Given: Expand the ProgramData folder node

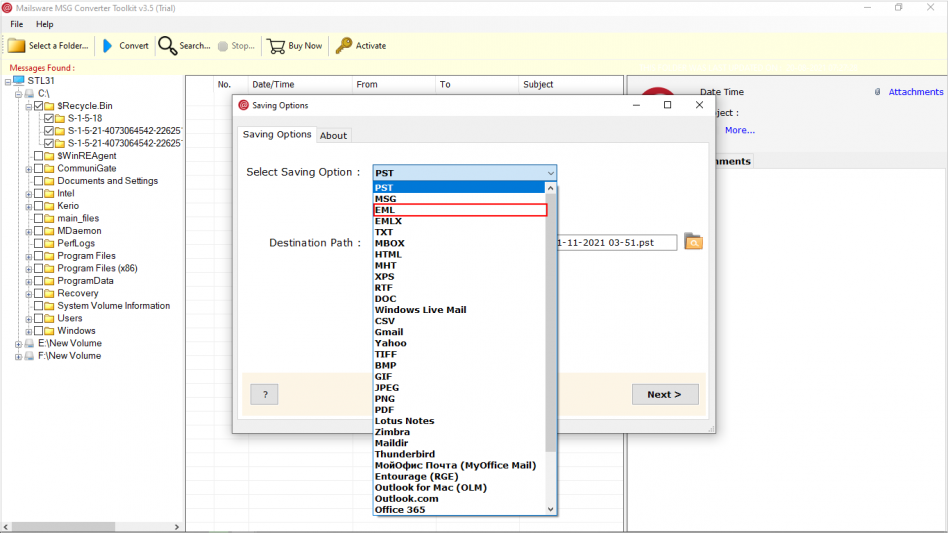Looking at the screenshot, I should pos(28,282).
